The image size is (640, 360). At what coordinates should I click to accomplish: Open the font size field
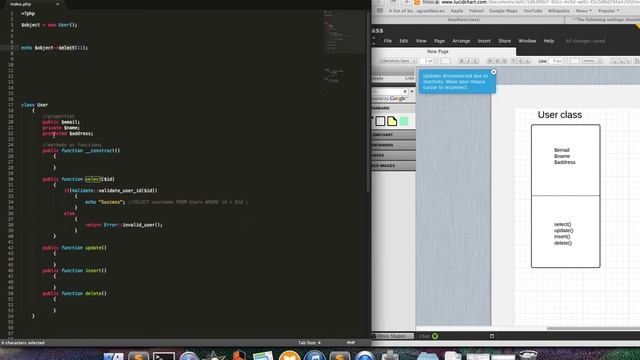point(428,61)
